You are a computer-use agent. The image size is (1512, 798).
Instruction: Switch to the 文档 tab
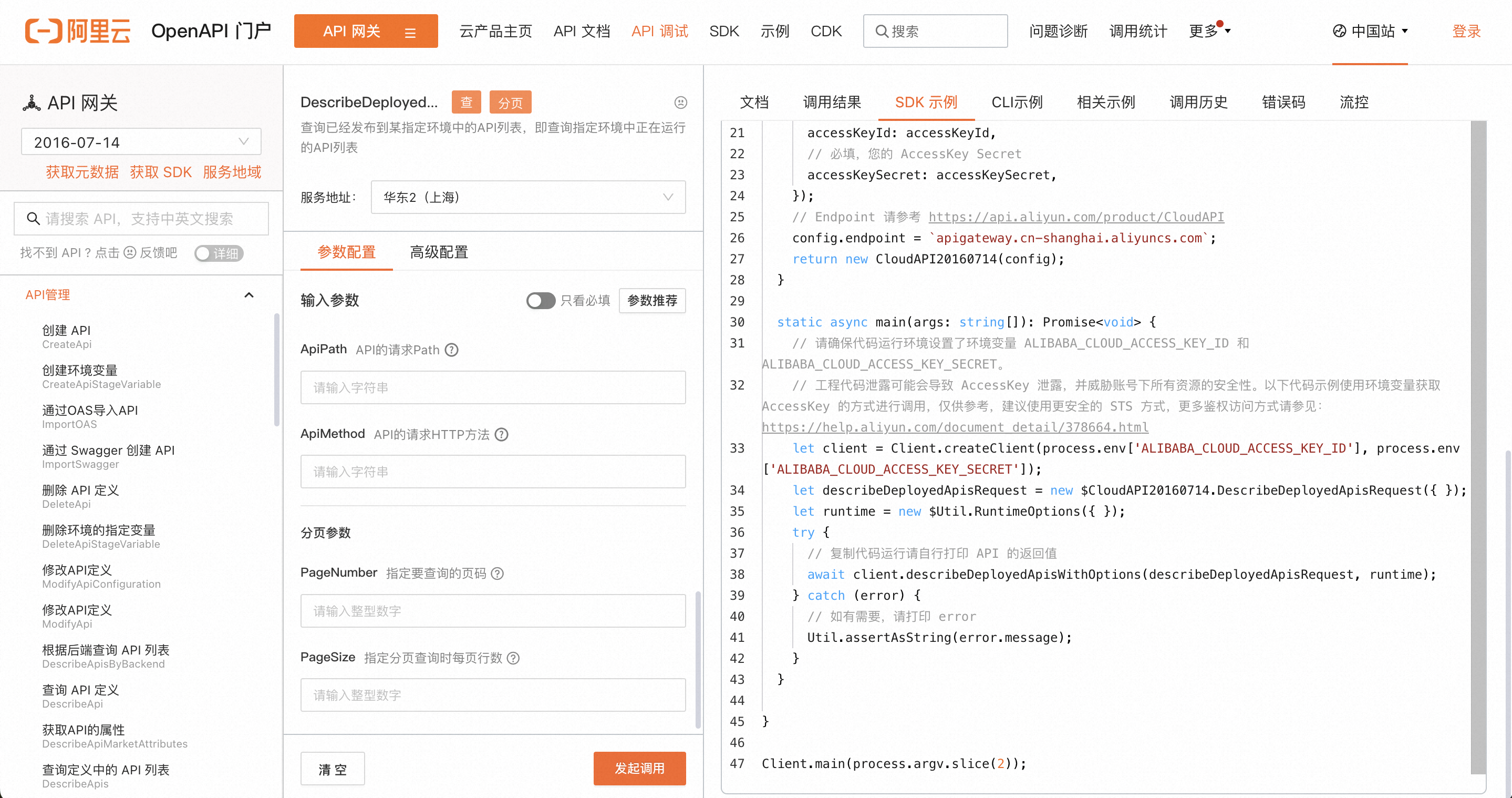[x=754, y=103]
